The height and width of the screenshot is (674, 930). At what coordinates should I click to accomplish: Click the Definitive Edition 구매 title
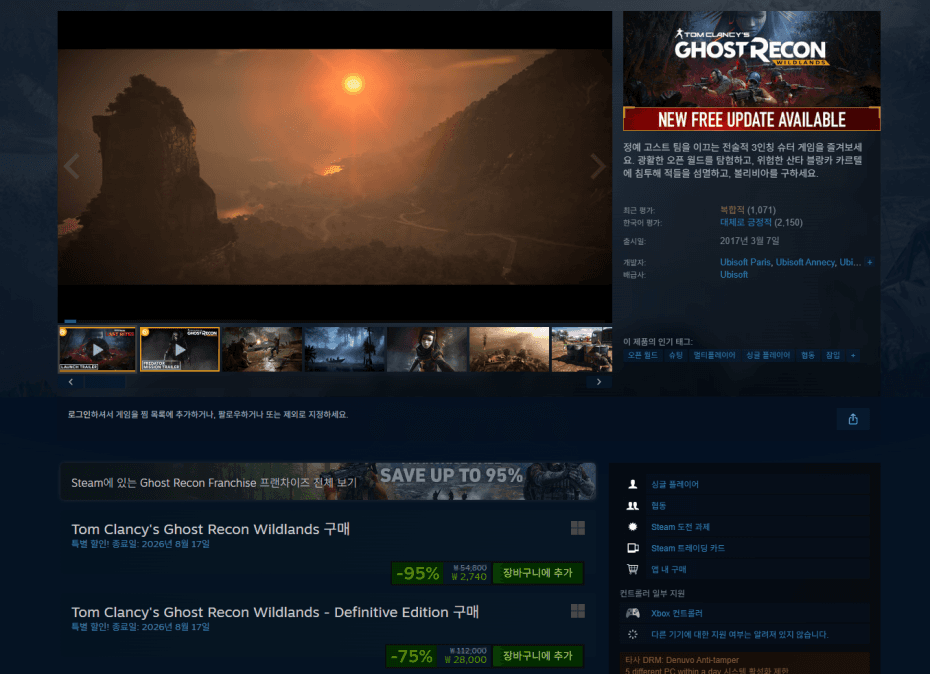coord(275,612)
